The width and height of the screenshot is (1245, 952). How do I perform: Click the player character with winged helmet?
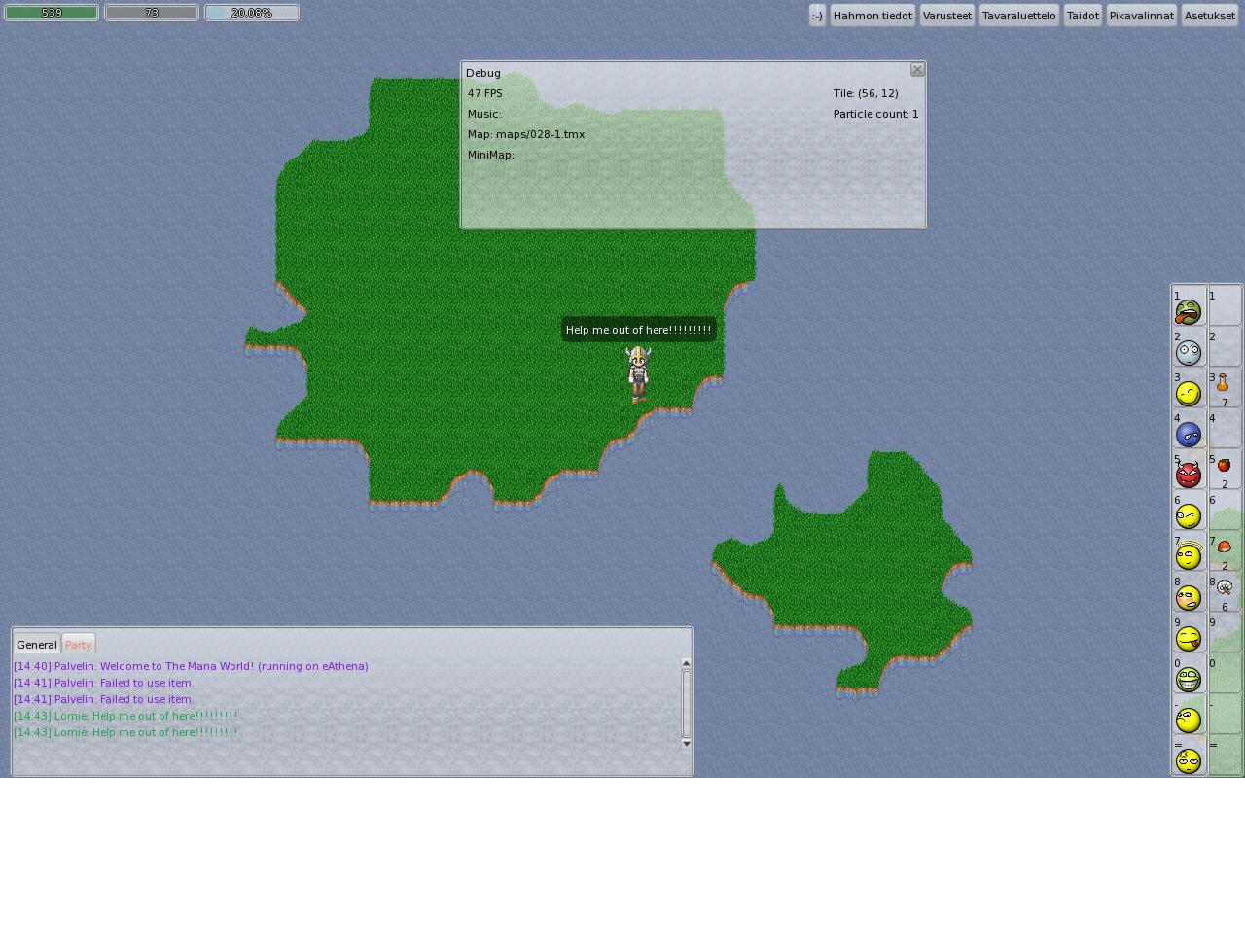(x=638, y=373)
